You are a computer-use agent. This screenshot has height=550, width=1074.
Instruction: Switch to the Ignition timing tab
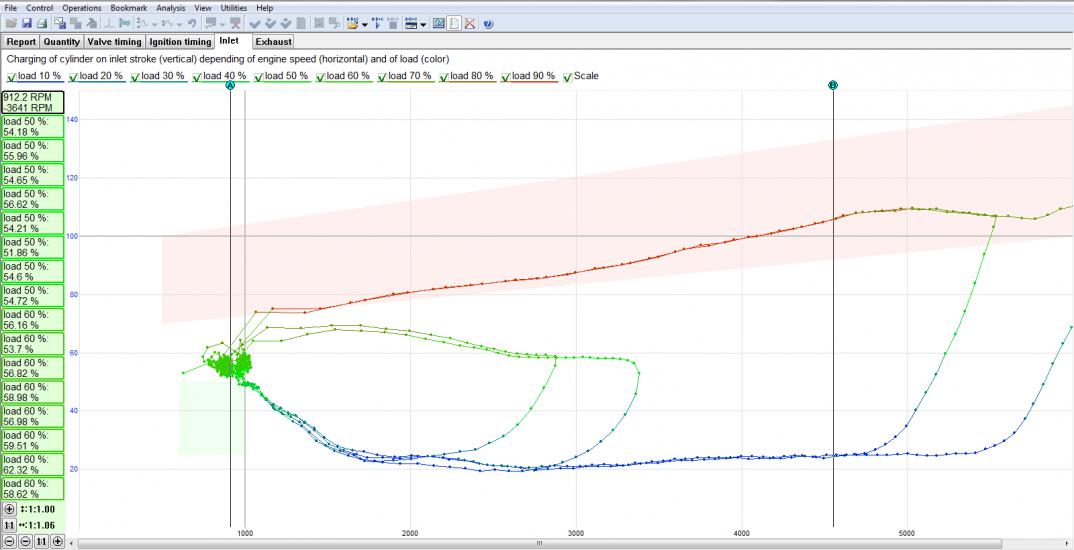point(180,42)
